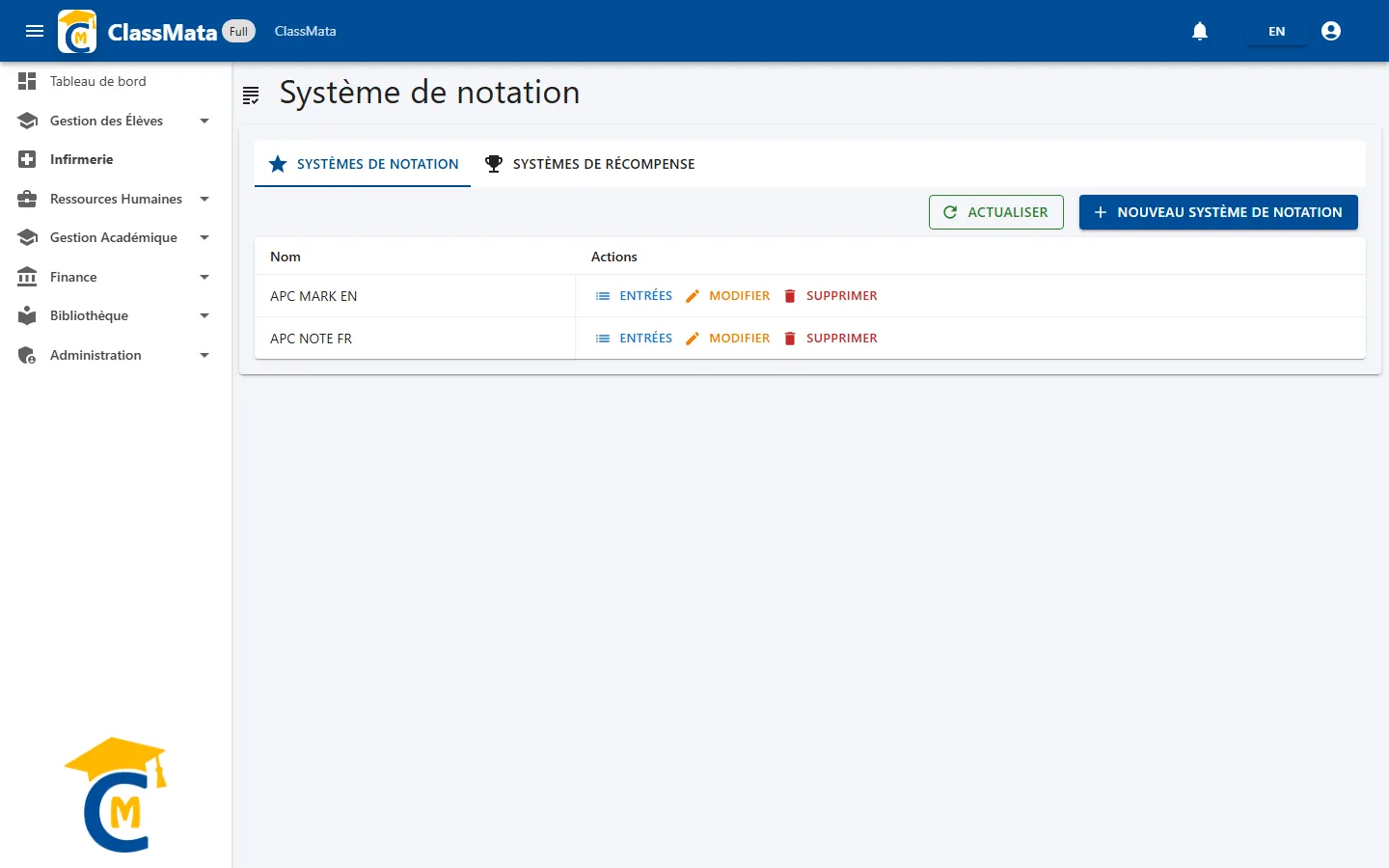
Task: Click the Finance bank building icon
Action: (x=27, y=277)
